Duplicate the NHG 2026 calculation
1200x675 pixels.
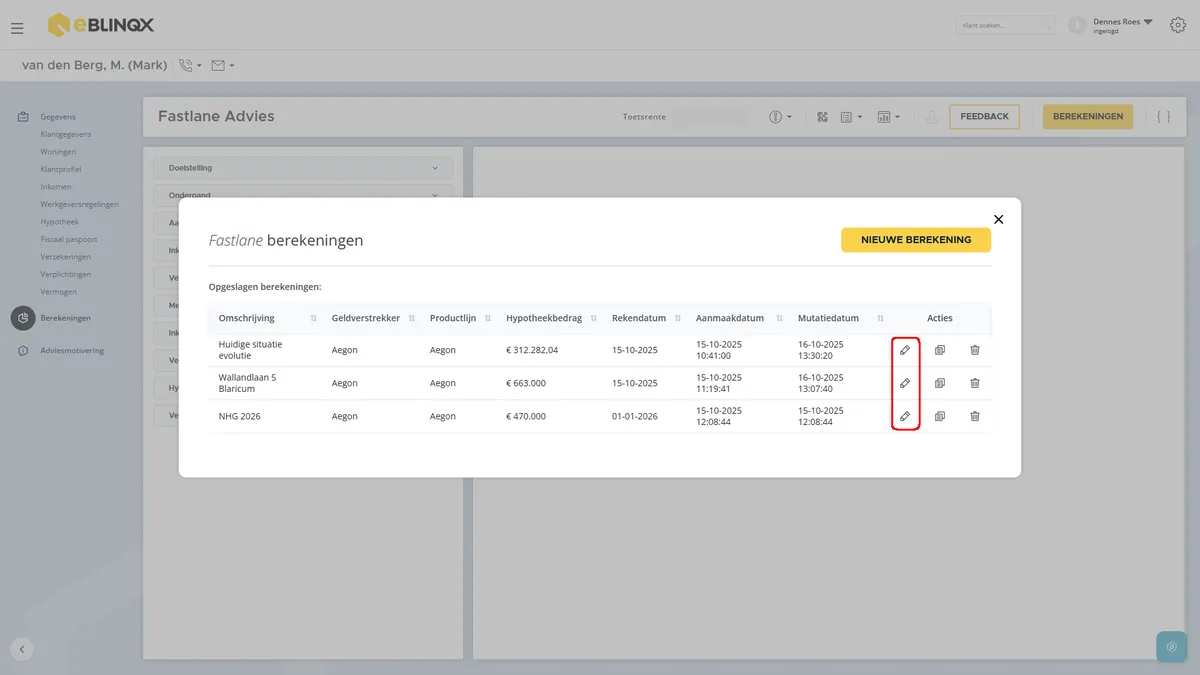(x=940, y=416)
